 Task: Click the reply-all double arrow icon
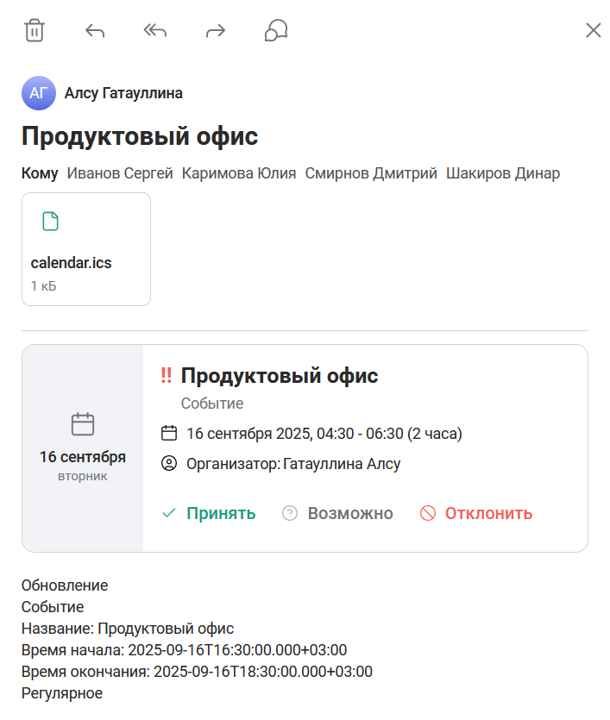tap(155, 31)
